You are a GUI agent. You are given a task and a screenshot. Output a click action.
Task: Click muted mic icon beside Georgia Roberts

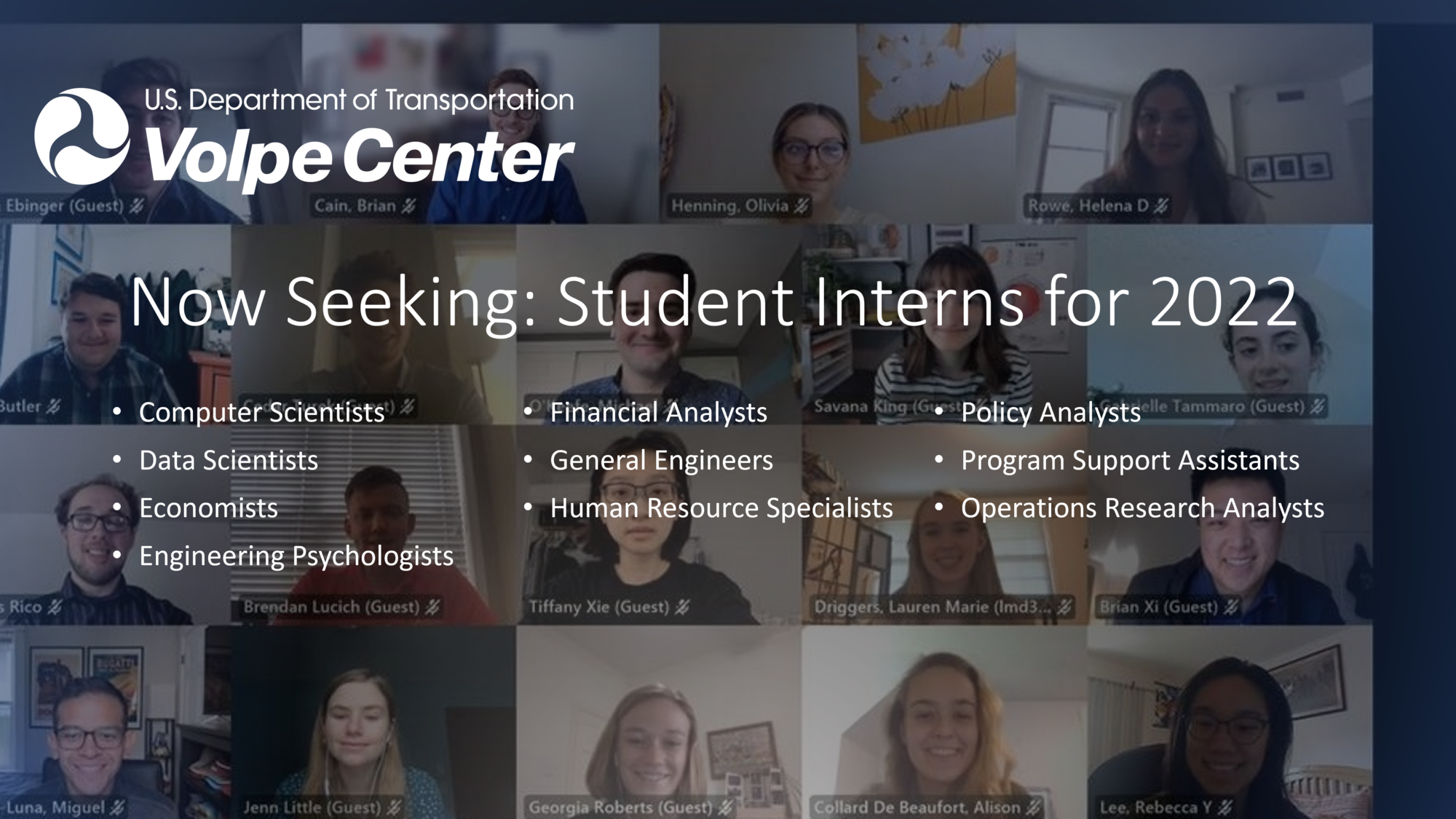(x=725, y=807)
